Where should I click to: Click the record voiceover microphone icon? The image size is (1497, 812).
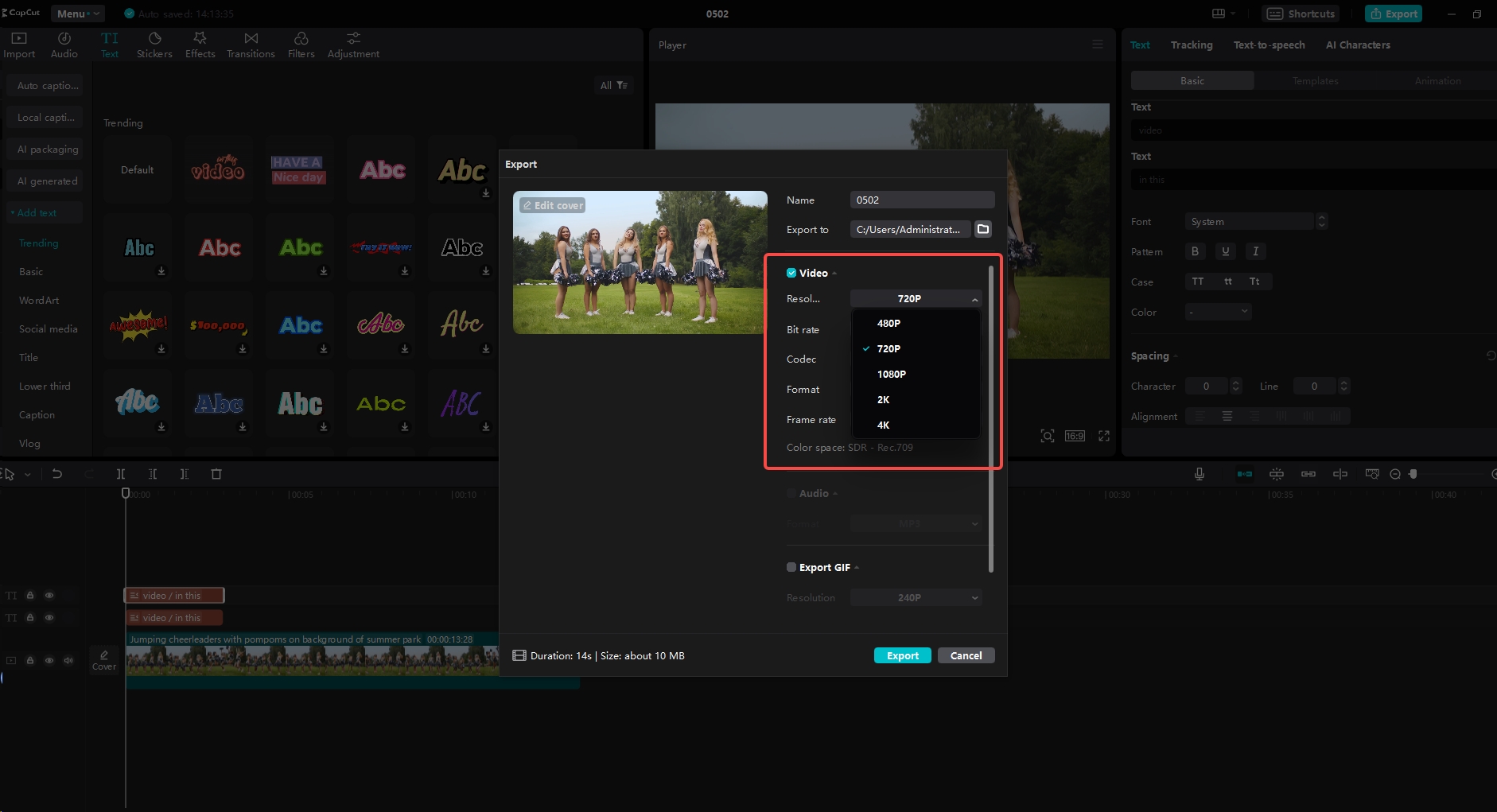coord(1200,473)
